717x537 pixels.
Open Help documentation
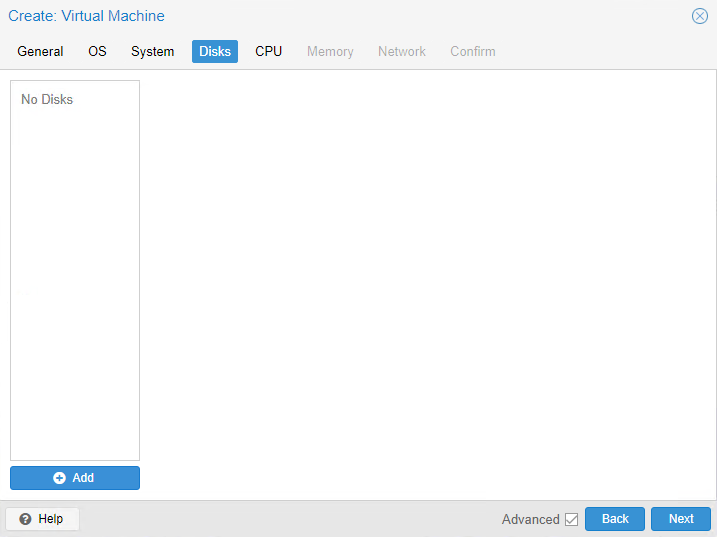pyautogui.click(x=42, y=519)
